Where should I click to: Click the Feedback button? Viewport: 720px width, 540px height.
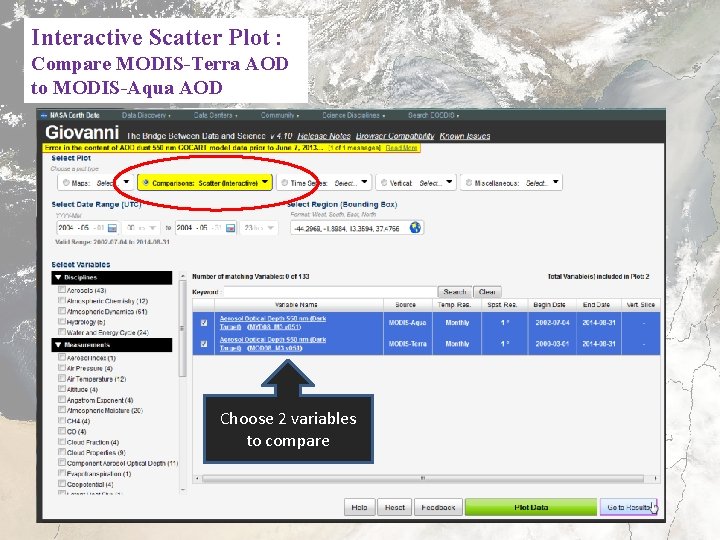pos(438,507)
